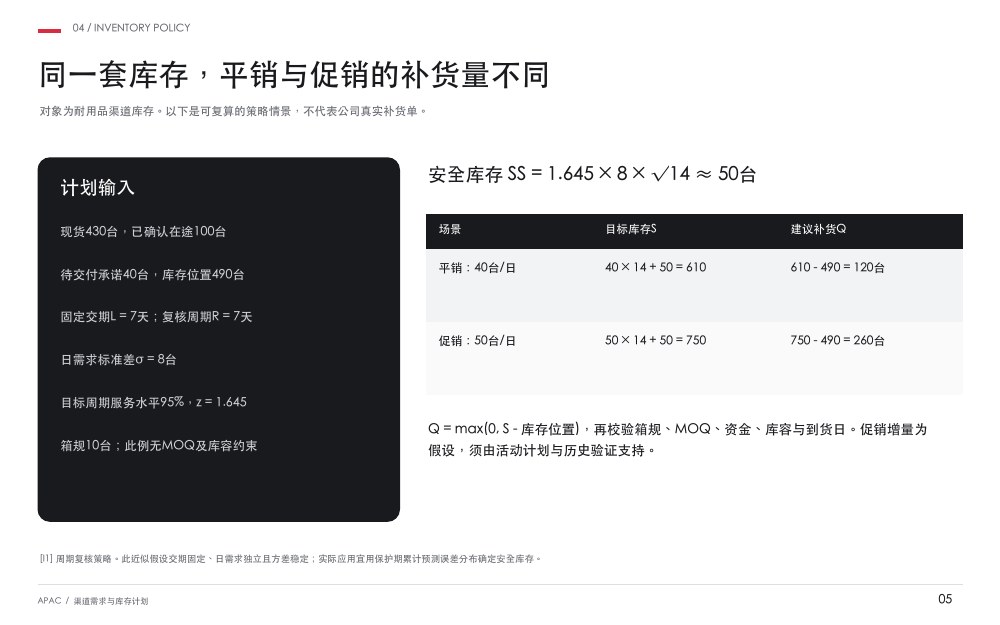Select the cell '40 × 14 + 50 = 610'

656,267
